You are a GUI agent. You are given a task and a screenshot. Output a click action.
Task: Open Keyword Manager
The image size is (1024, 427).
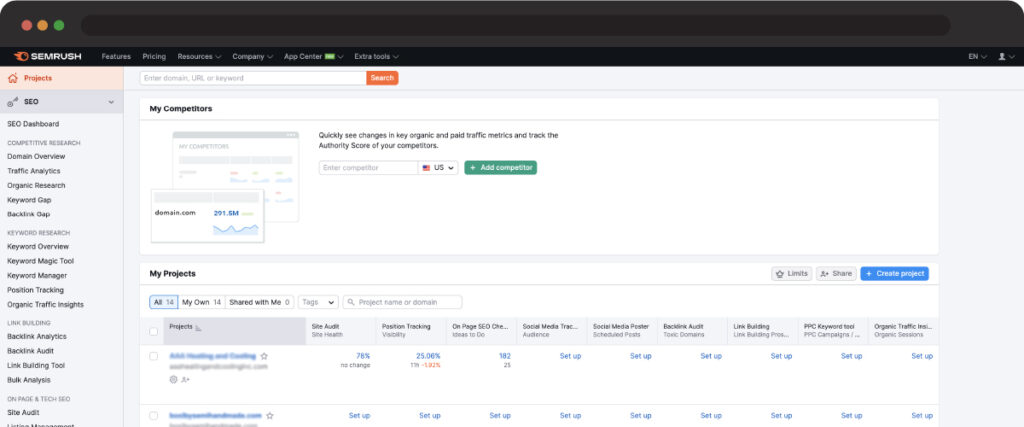[x=37, y=276]
